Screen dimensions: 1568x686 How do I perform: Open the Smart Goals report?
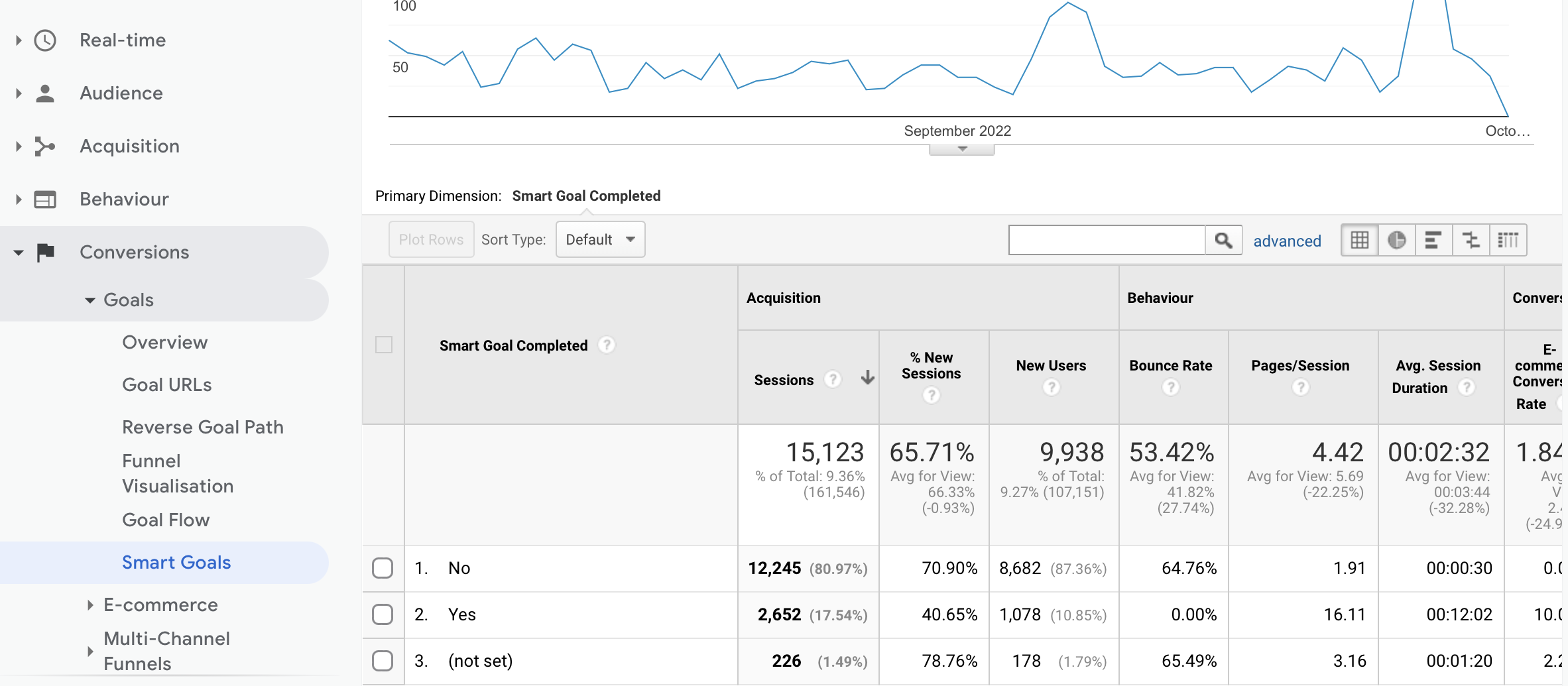coord(176,562)
